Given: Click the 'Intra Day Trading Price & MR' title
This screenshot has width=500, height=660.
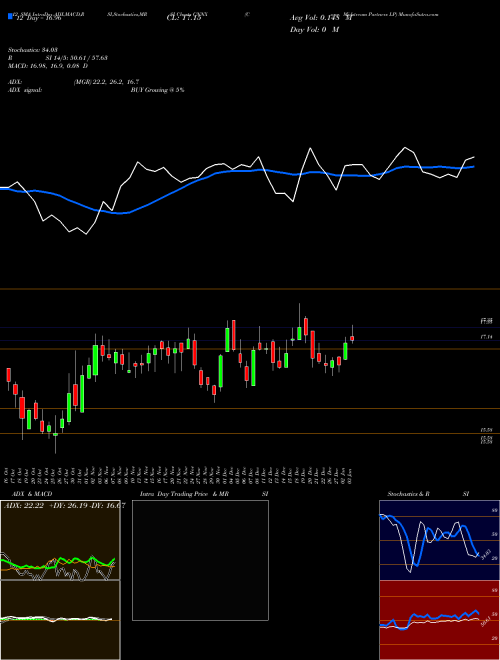Looking at the screenshot, I should (x=184, y=494).
